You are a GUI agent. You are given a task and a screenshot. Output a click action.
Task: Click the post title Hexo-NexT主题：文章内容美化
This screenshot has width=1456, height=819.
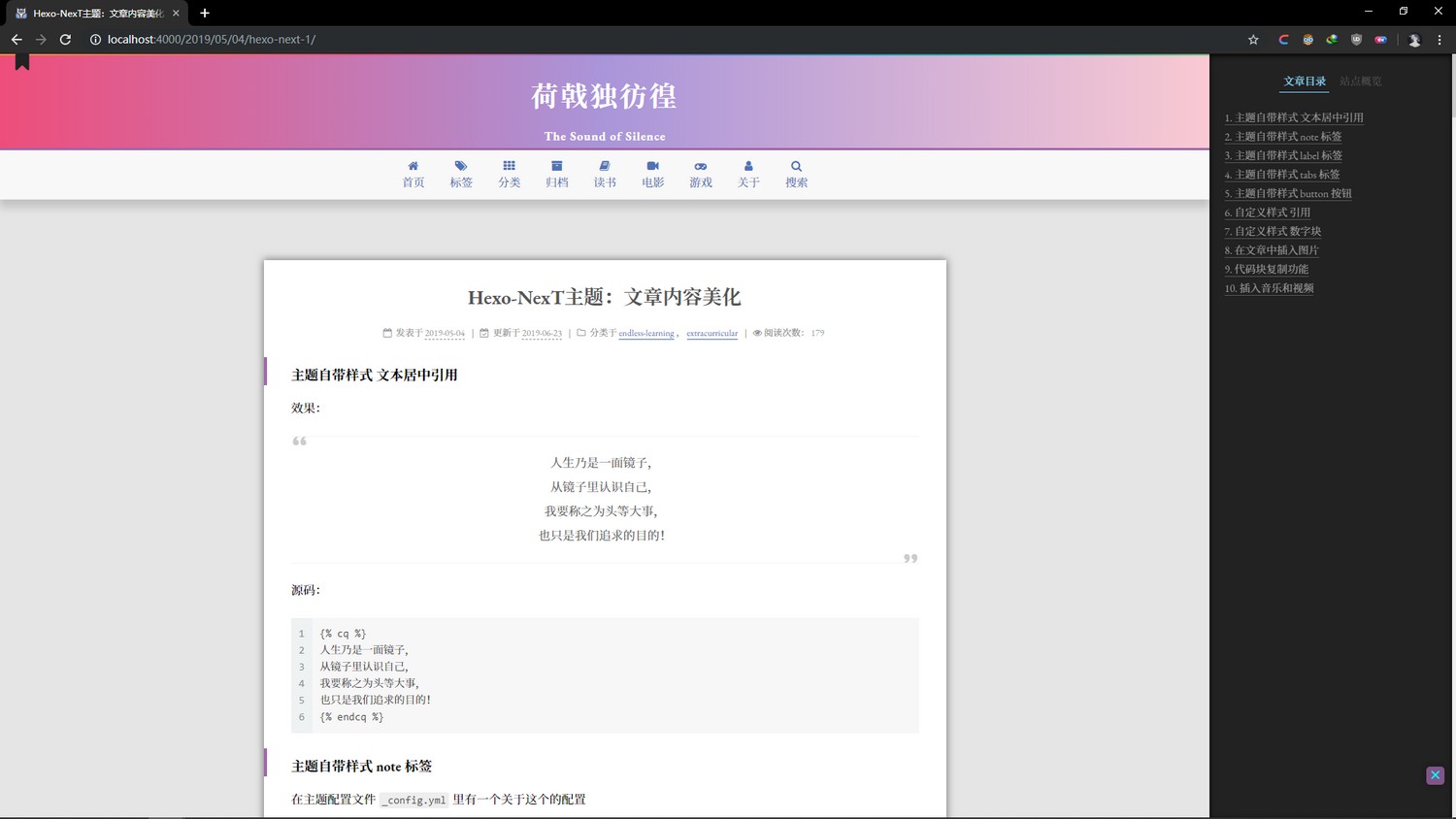pyautogui.click(x=604, y=297)
